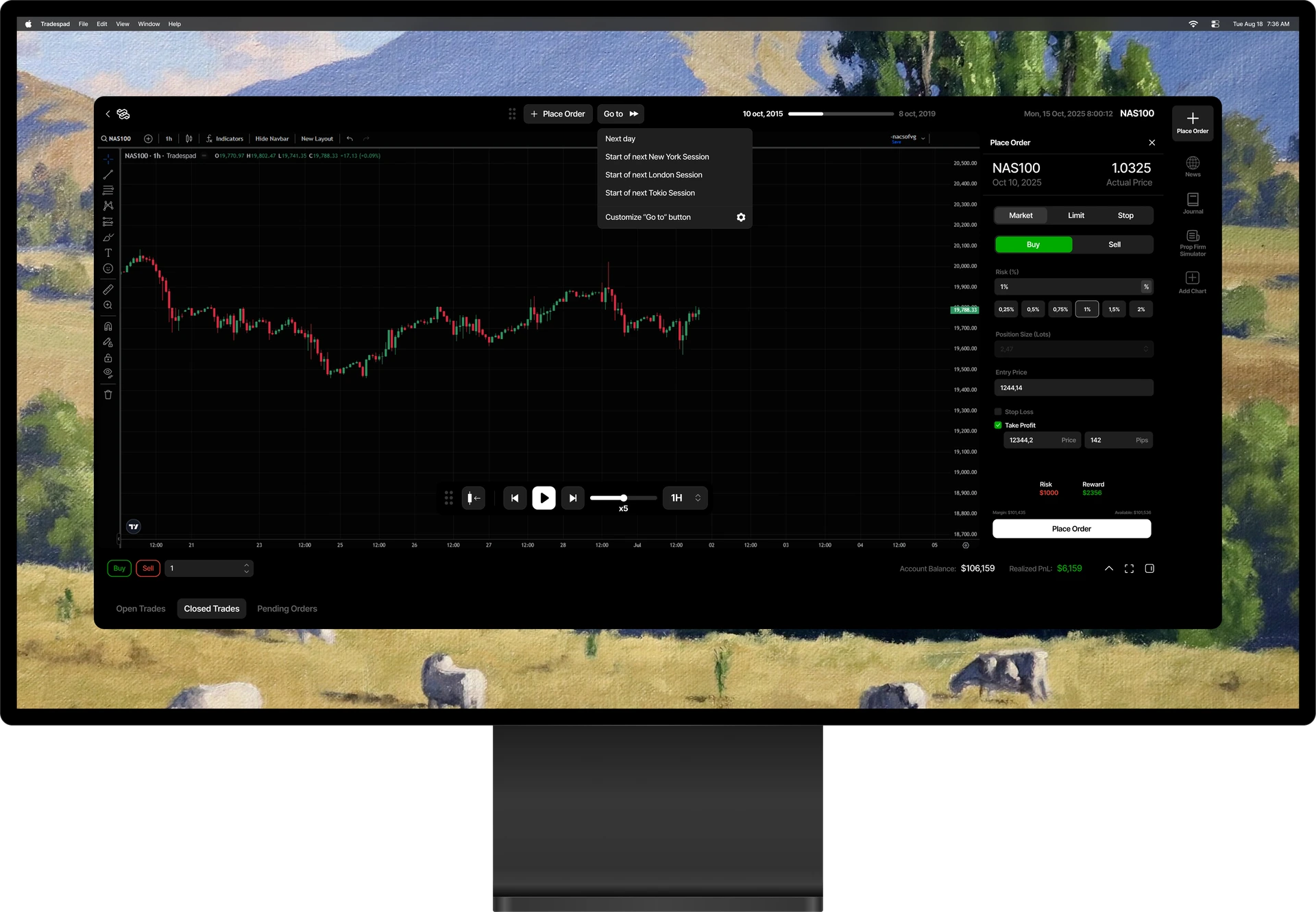1316x912 pixels.
Task: Click the fullscreen icon near Realized PnL
Action: click(x=1129, y=569)
